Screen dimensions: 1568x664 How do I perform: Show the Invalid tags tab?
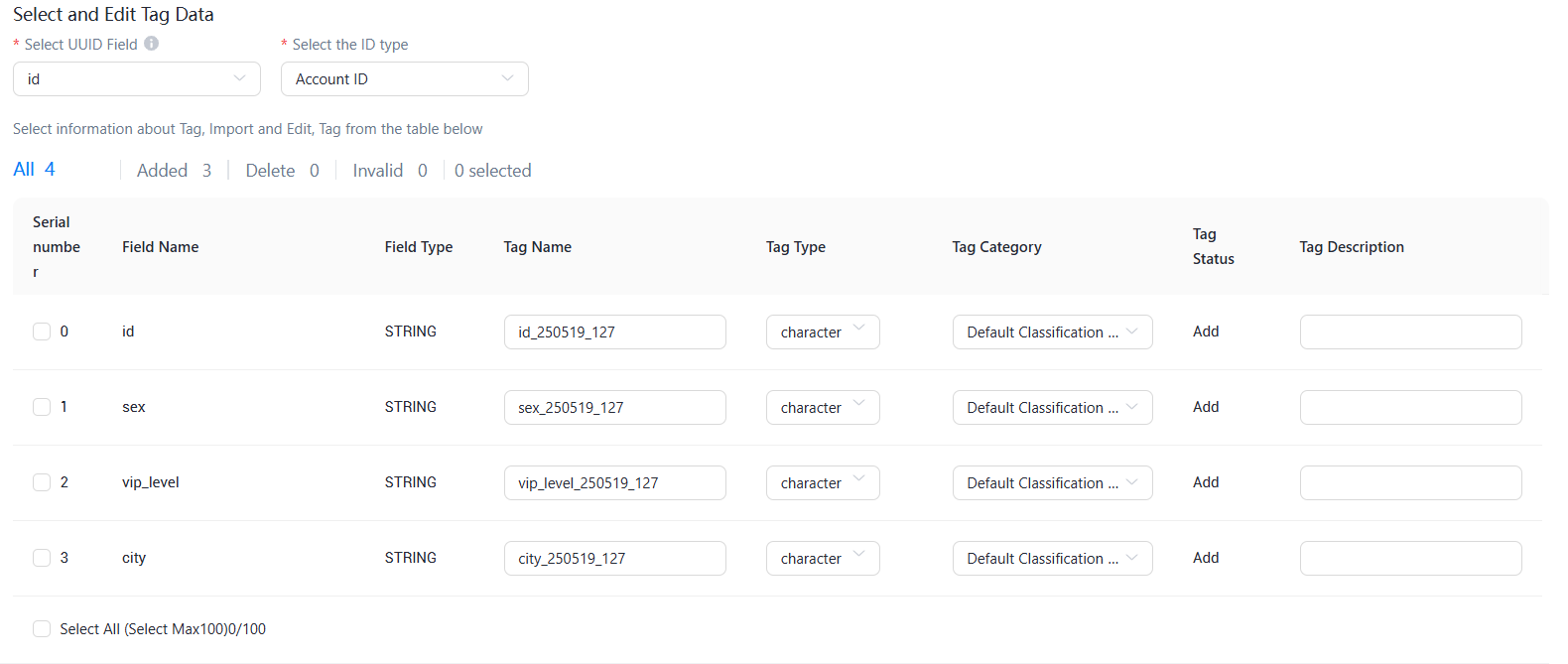[x=389, y=171]
